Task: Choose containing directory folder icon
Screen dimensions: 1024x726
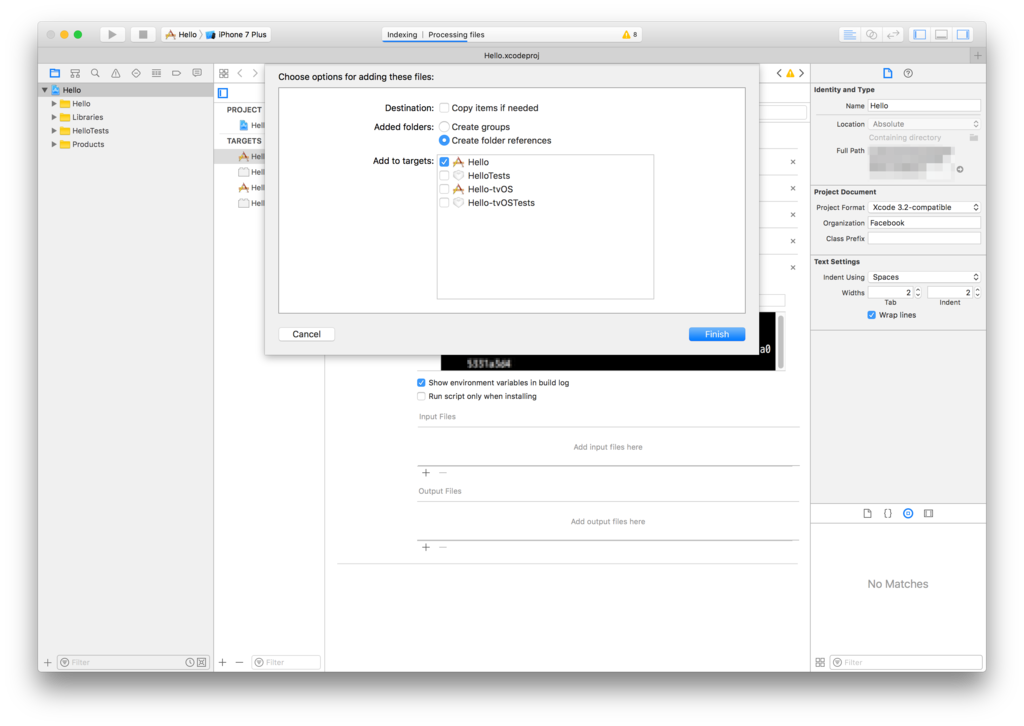Action: [x=974, y=138]
